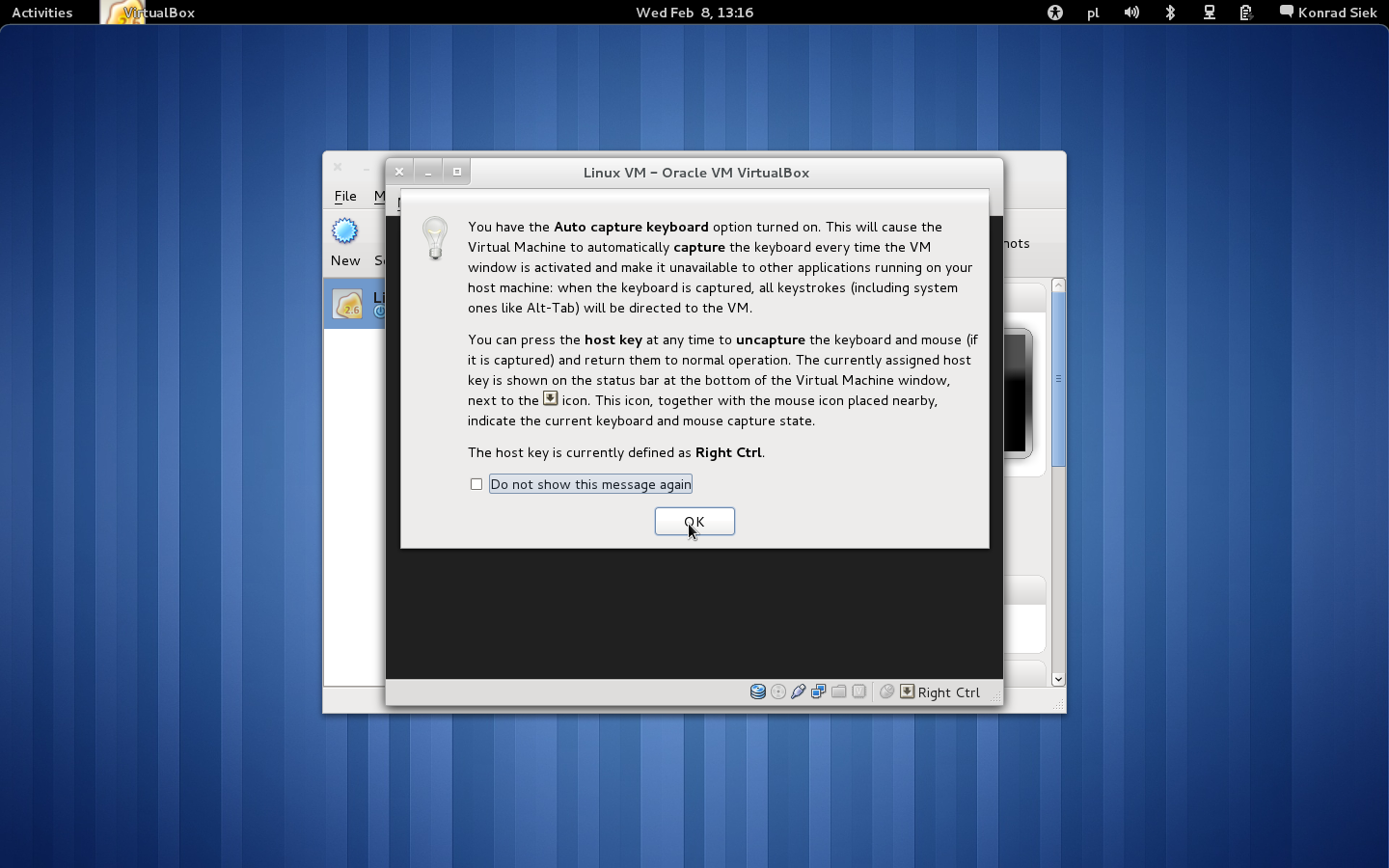The height and width of the screenshot is (868, 1389).
Task: Click the Linux VM window title bar
Action: 696,173
